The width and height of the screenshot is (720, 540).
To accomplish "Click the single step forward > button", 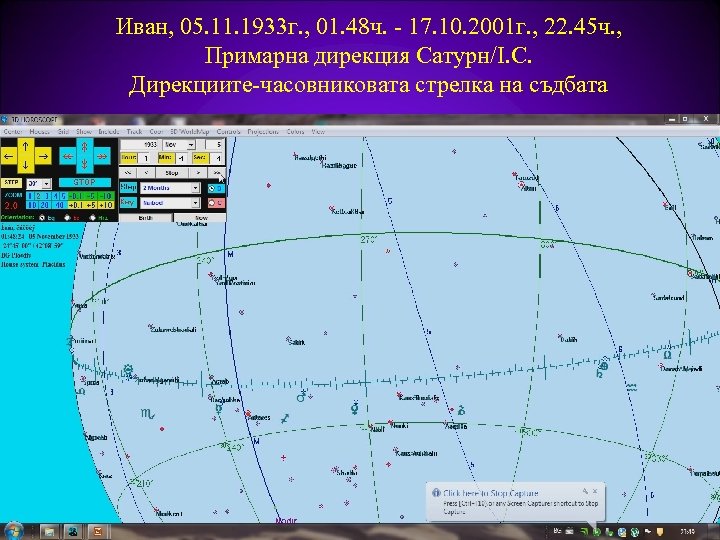I will click(x=197, y=173).
